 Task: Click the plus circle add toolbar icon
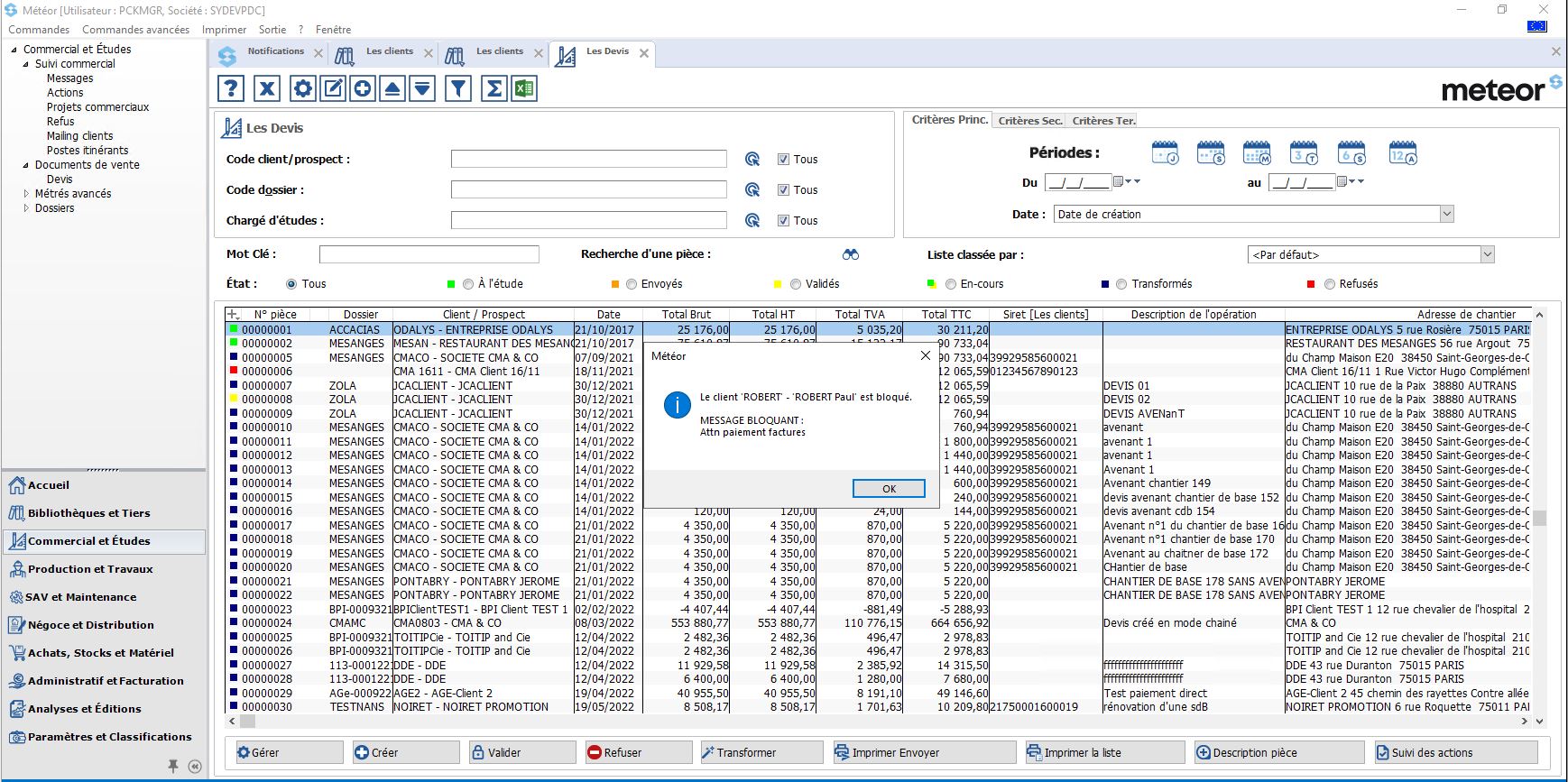[363, 88]
